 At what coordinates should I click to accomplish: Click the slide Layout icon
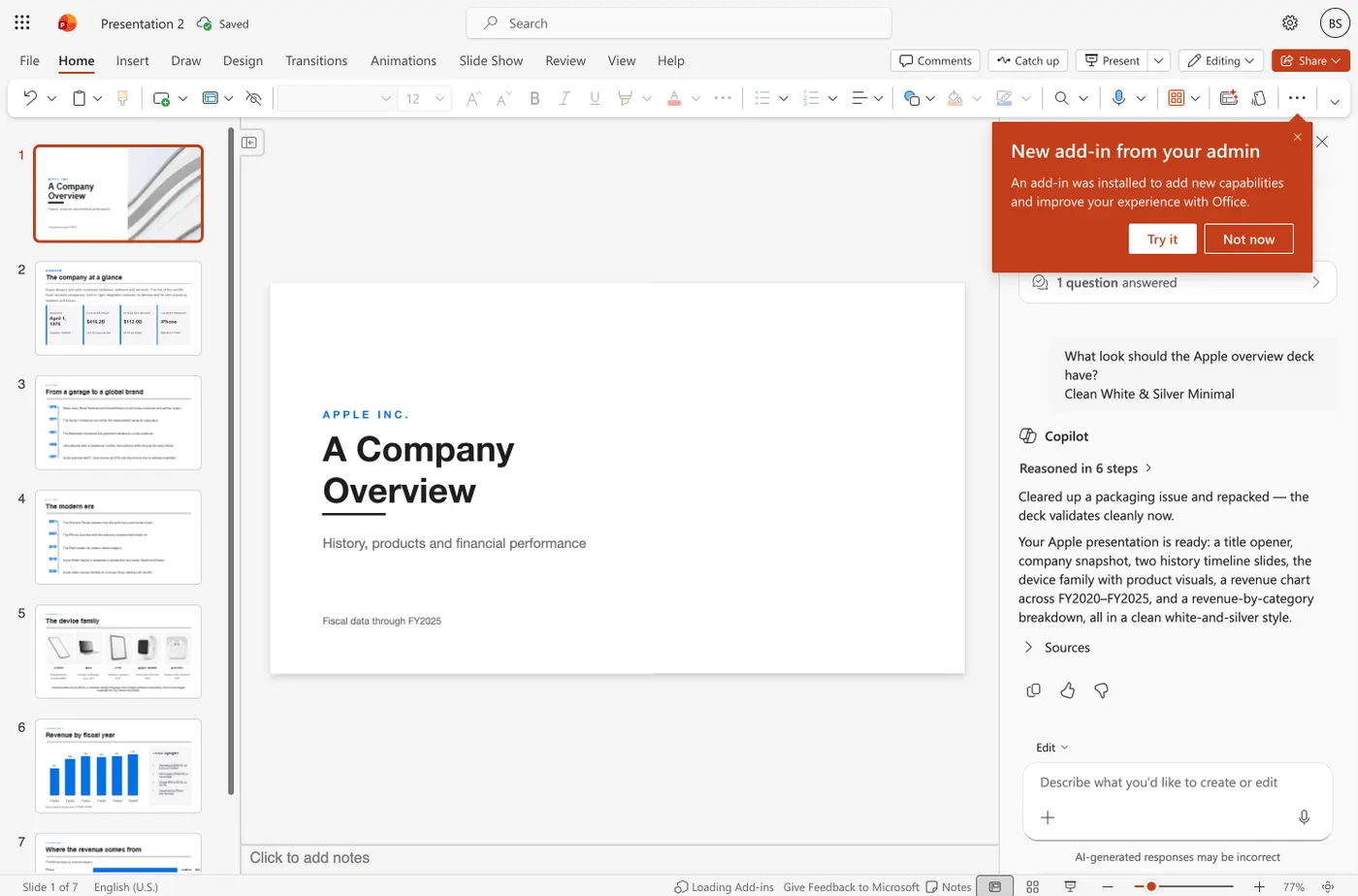tap(210, 98)
